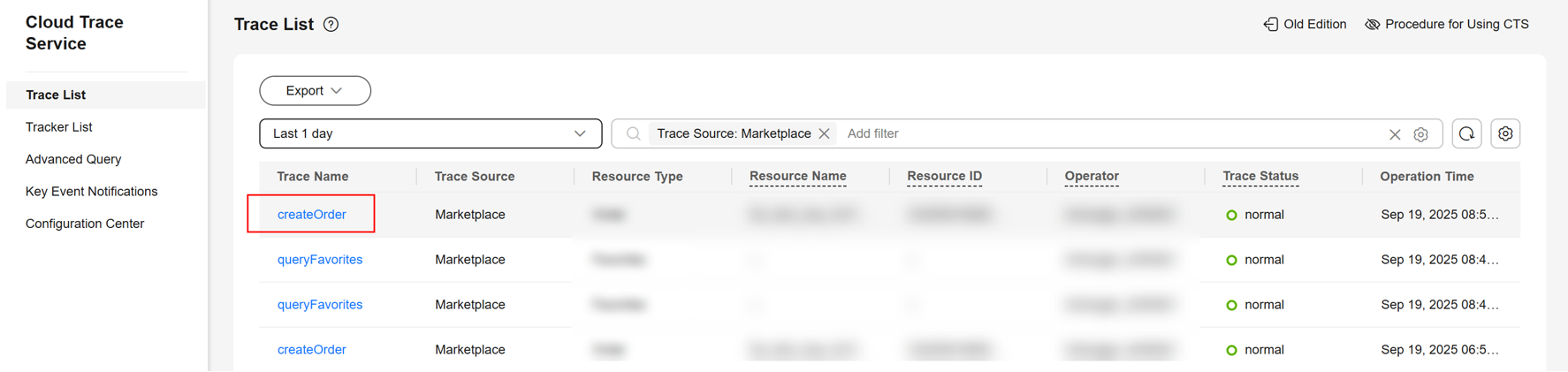The height and width of the screenshot is (372, 1568).
Task: Click the help icon beside Trace List title
Action: [x=331, y=25]
